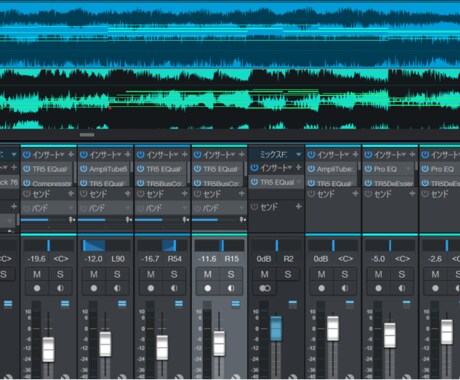The image size is (460, 380).
Task: Click the volume fader of the -19.6 channel
Action: (49, 349)
